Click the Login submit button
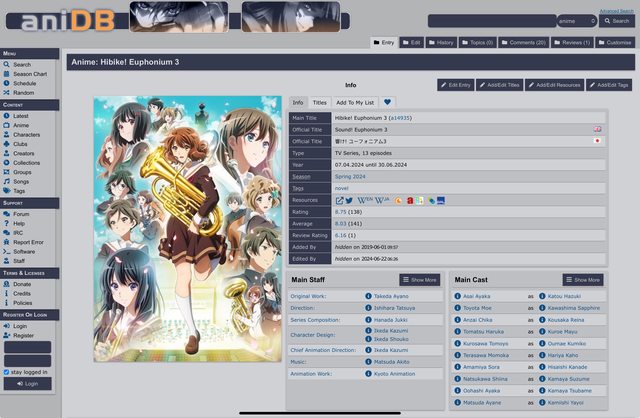The height and width of the screenshot is (418, 640). 27,384
